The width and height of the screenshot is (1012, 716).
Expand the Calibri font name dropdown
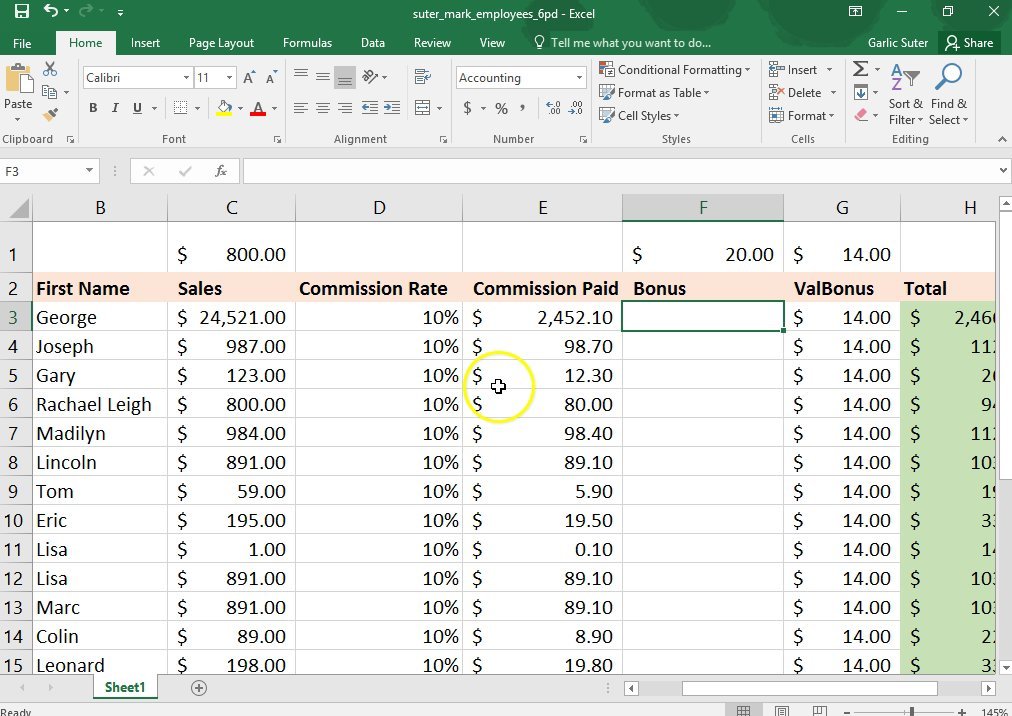(x=186, y=78)
